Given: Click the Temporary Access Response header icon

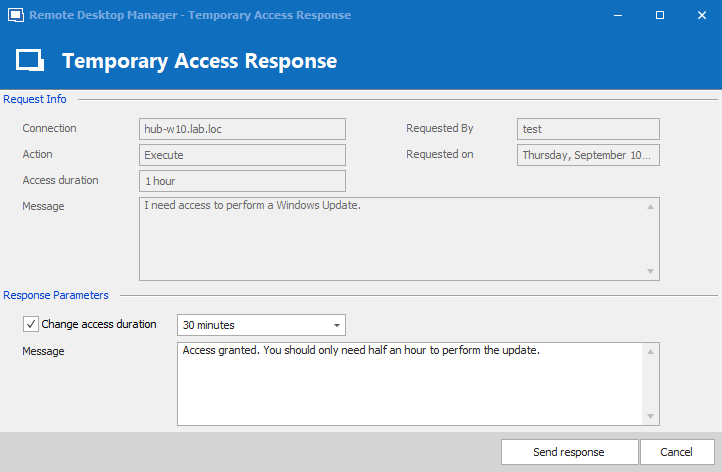Looking at the screenshot, I should coord(30,61).
